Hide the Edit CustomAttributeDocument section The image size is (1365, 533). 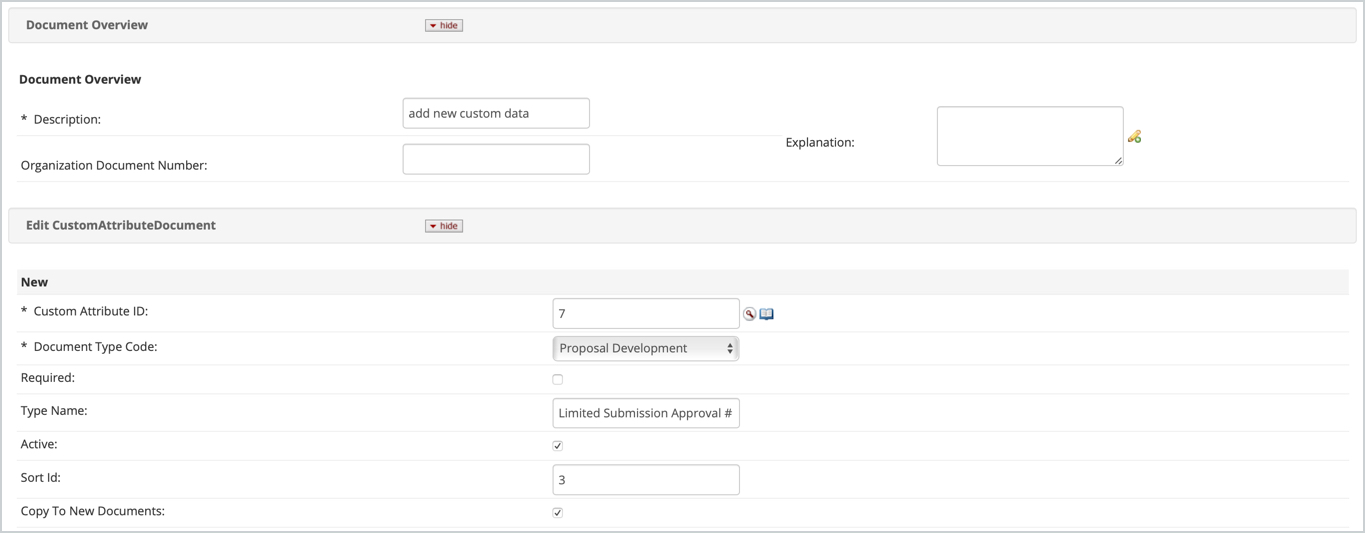[x=444, y=226]
